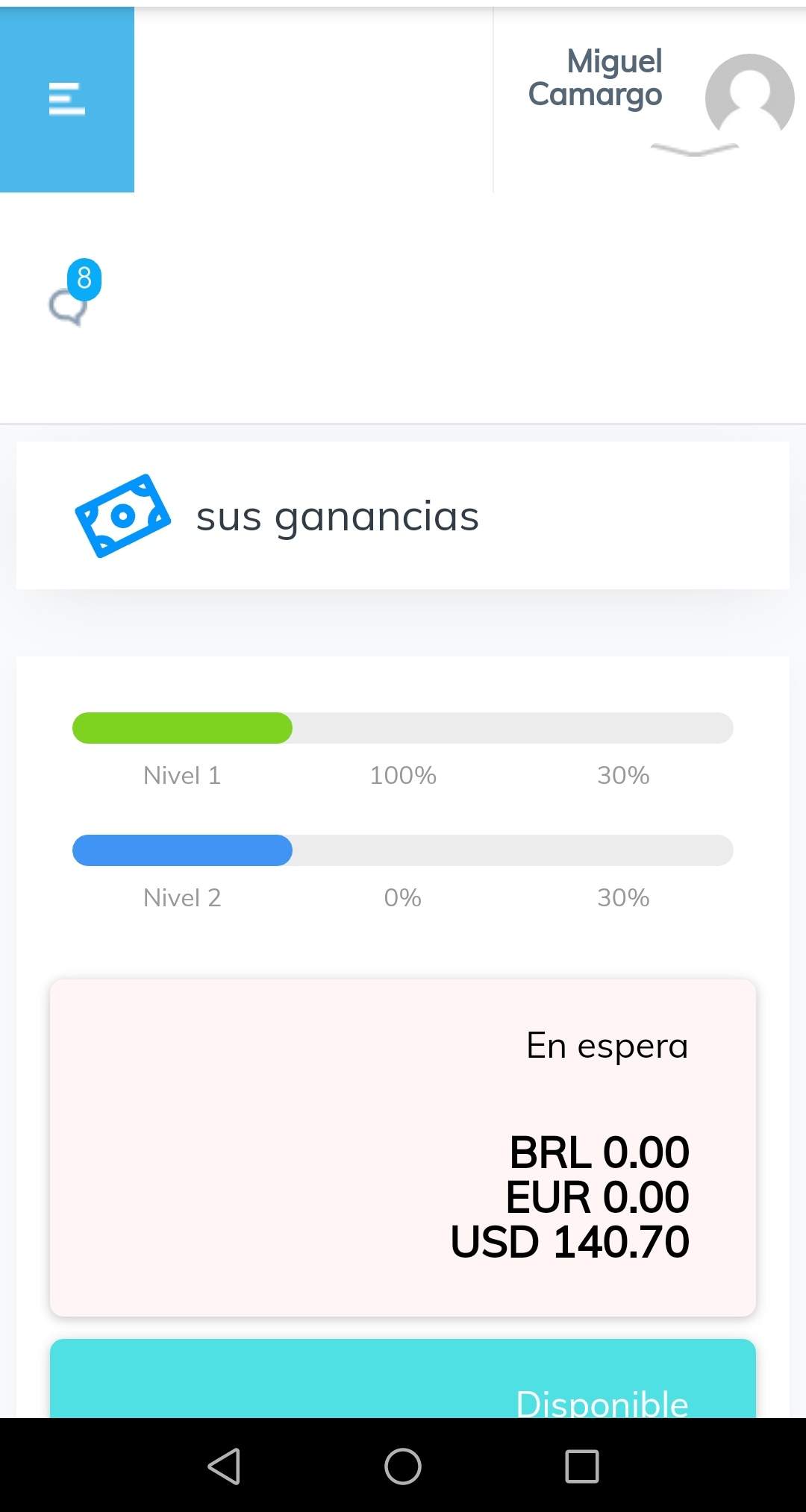Tap the Nivel 2 level label
Viewport: 806px width, 1512px height.
(182, 898)
